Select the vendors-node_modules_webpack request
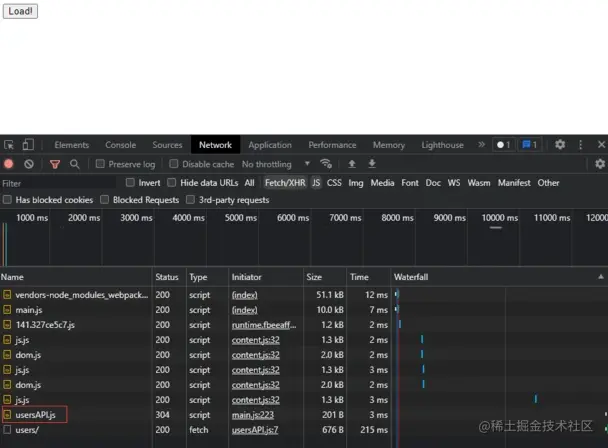Viewport: 608px width, 448px height. (304, 295)
